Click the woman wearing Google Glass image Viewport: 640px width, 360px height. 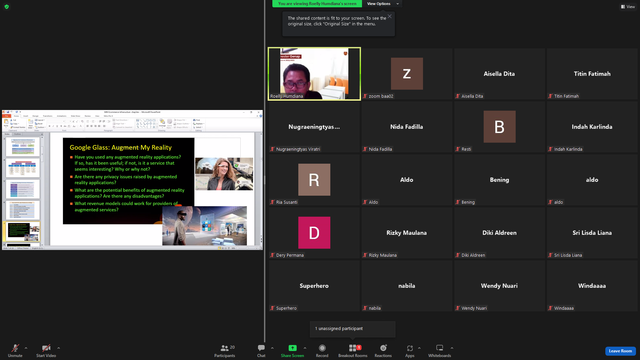(x=224, y=174)
